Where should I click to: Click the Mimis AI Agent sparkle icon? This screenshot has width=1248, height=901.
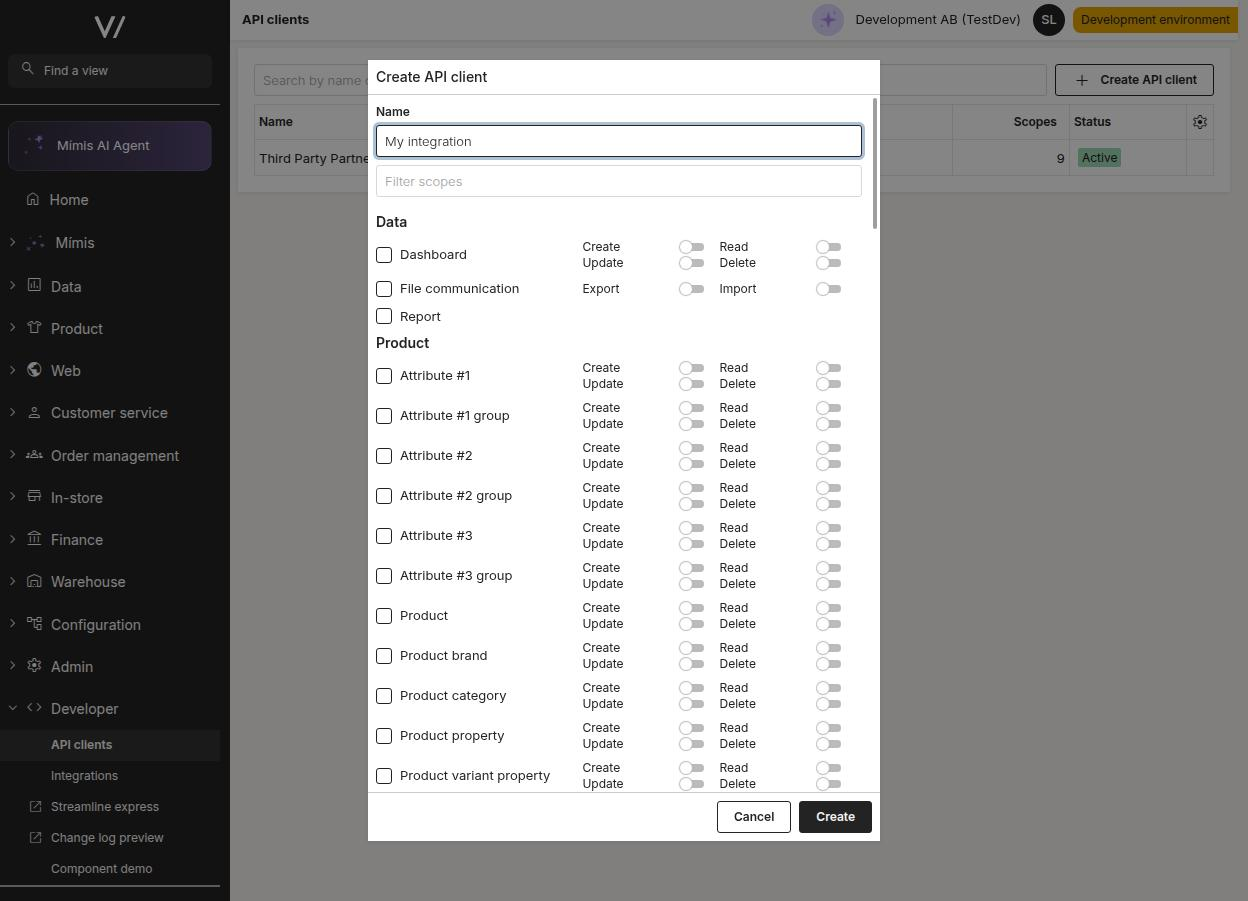click(35, 145)
